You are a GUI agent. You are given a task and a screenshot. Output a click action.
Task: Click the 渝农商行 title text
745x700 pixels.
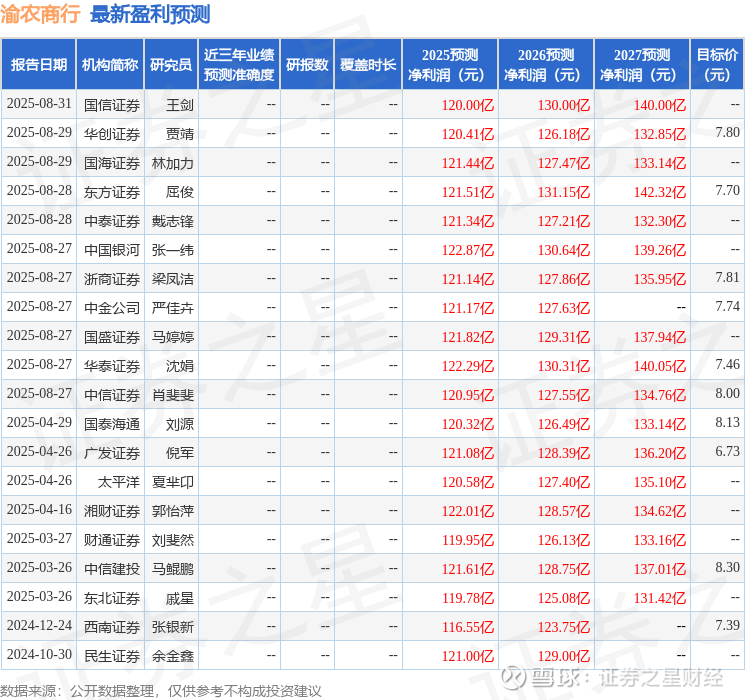40,14
